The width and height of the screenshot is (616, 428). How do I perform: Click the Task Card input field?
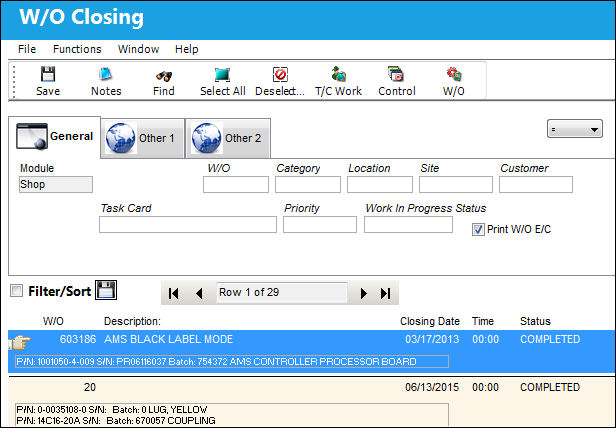(x=188, y=225)
